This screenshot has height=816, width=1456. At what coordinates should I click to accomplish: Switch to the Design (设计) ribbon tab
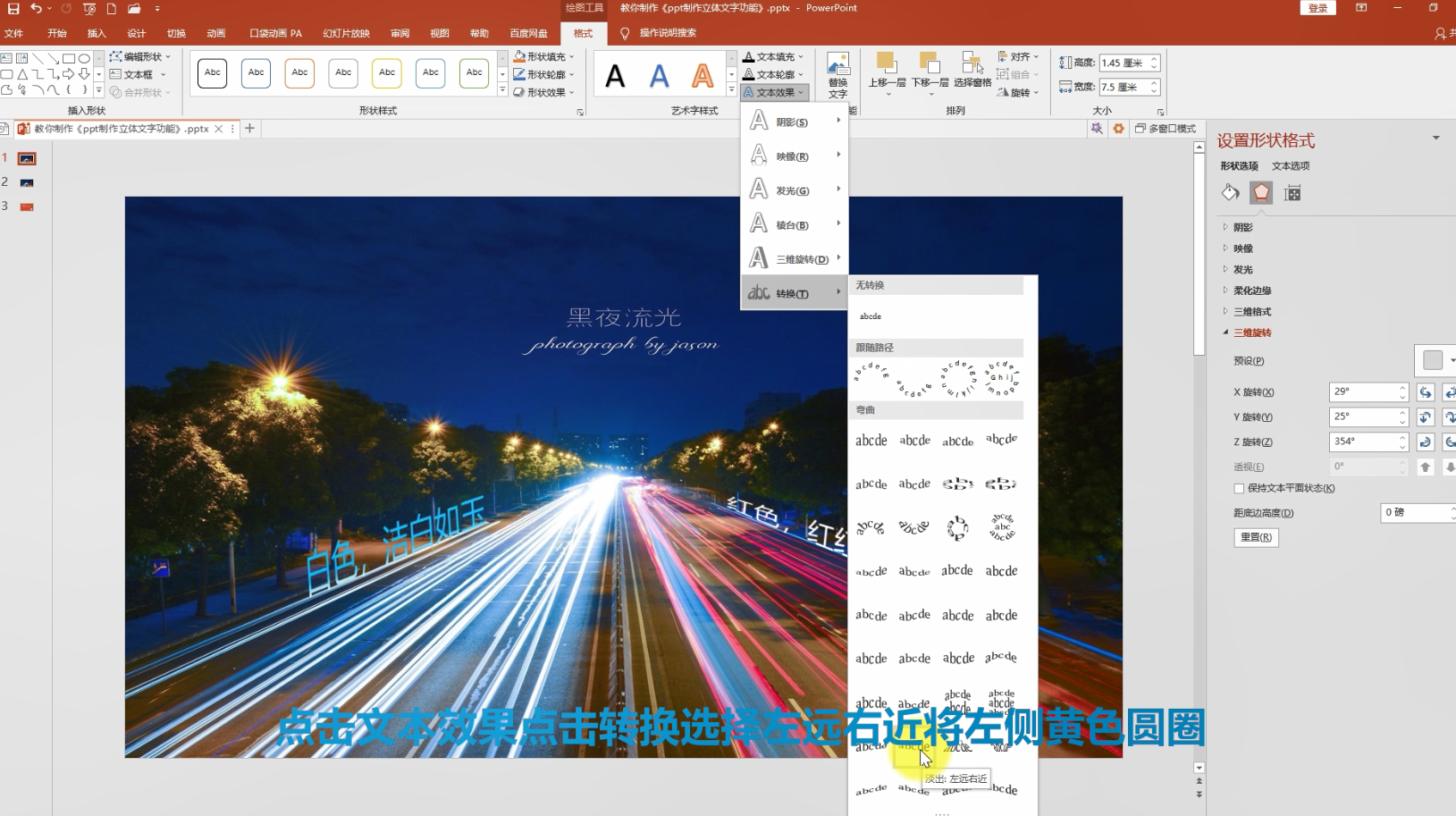136,33
